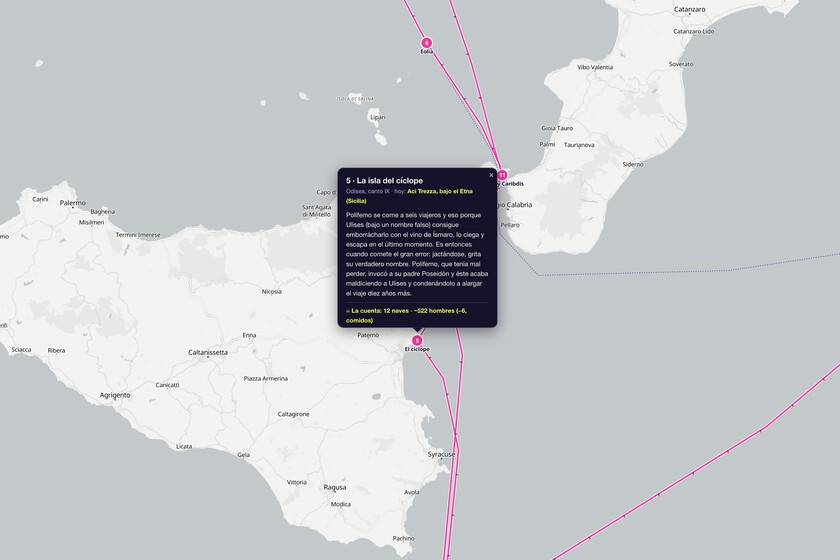This screenshot has width=840, height=560.
Task: Click the Modica label
Action: pos(341,504)
